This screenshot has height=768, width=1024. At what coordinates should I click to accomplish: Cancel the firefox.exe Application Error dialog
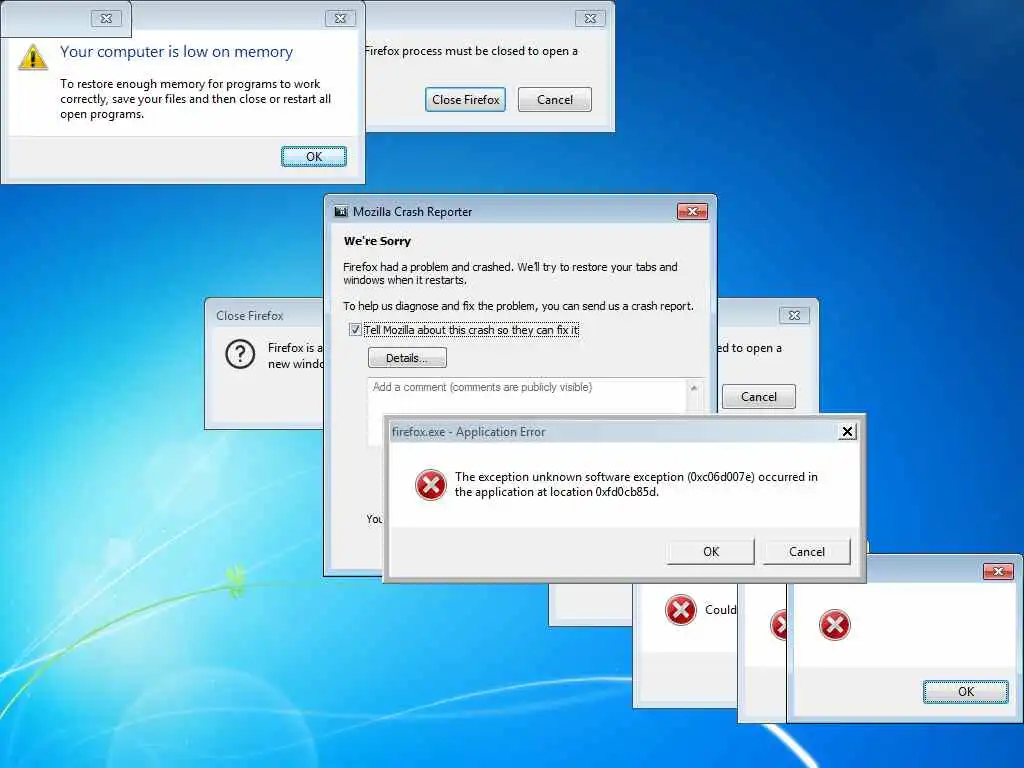pos(807,552)
